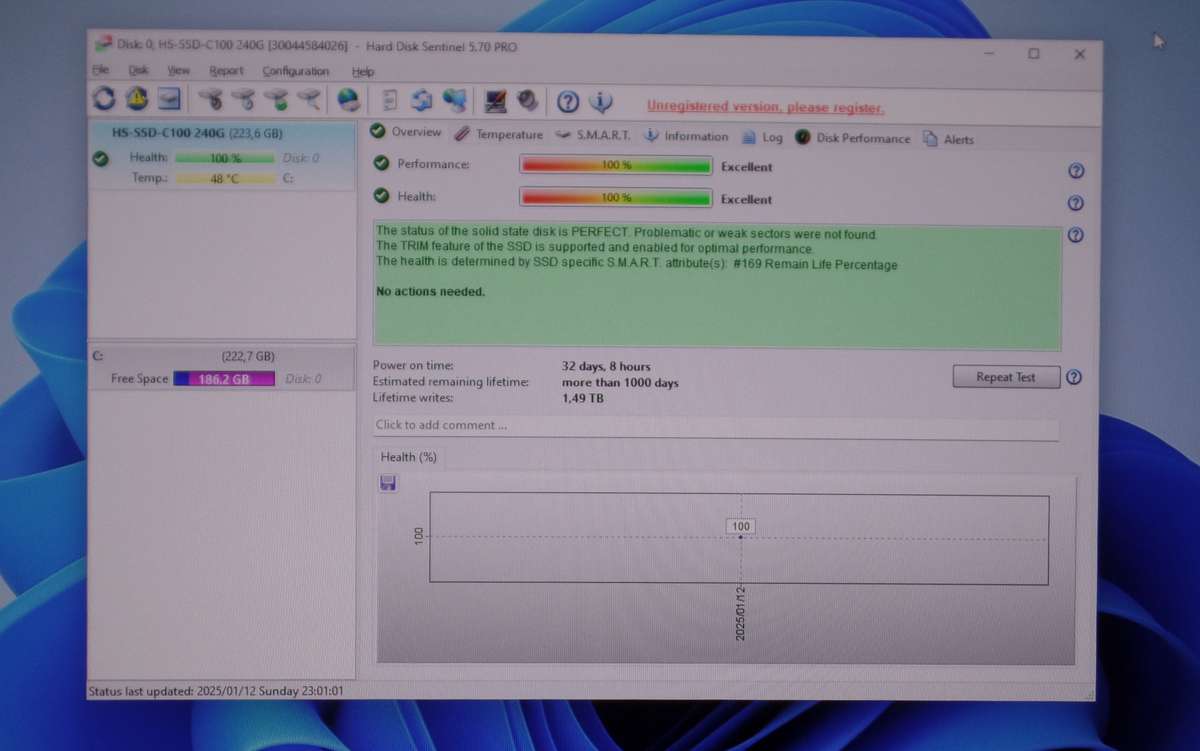Save the Health graph with the floppy icon
Viewport: 1200px width, 751px height.
pyautogui.click(x=388, y=482)
